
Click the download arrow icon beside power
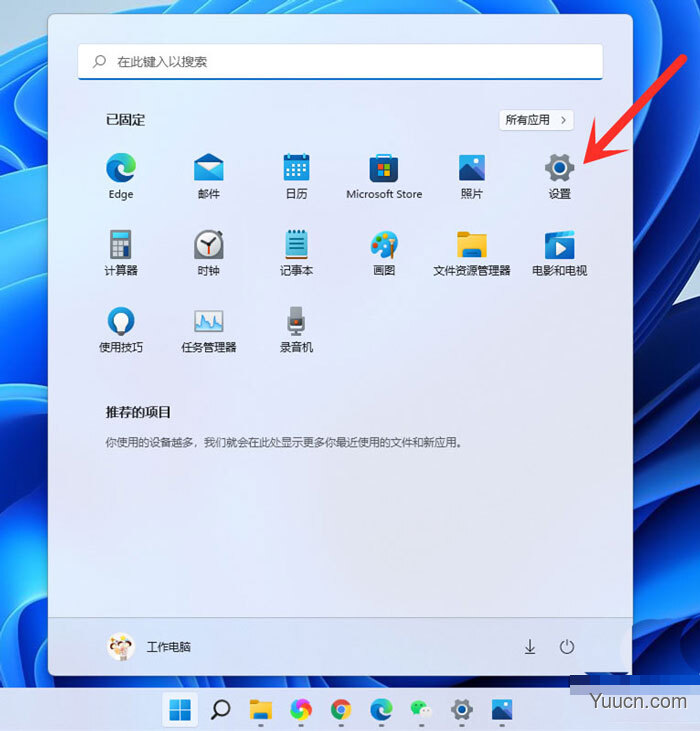click(x=530, y=647)
